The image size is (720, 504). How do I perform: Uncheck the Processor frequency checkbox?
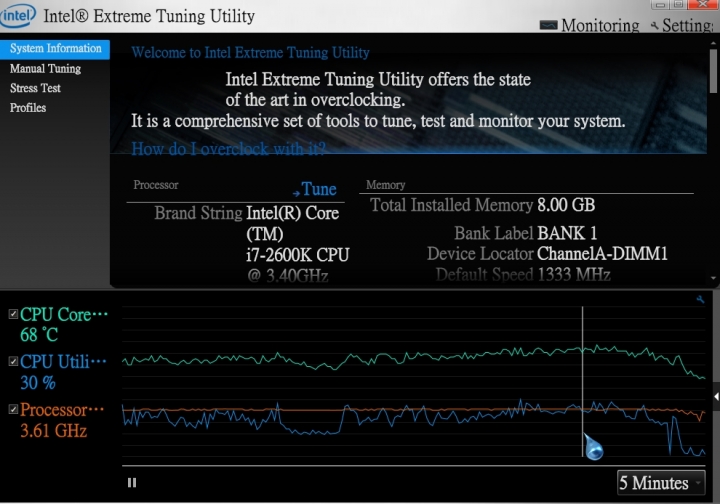pyautogui.click(x=13, y=409)
